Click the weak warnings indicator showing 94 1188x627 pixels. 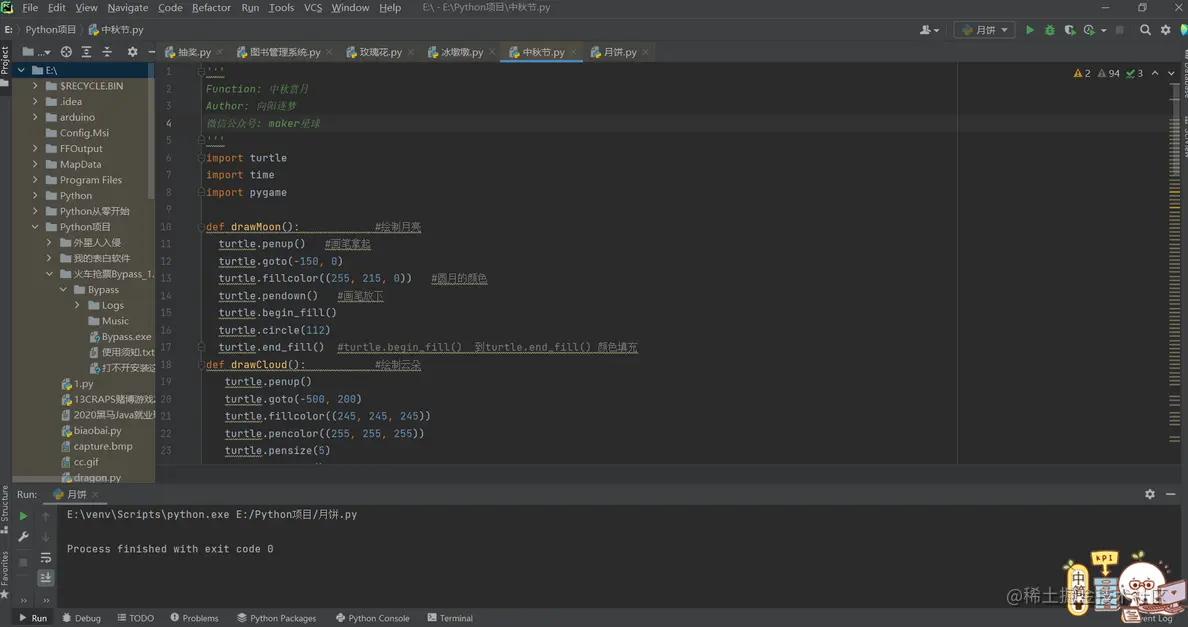1108,73
